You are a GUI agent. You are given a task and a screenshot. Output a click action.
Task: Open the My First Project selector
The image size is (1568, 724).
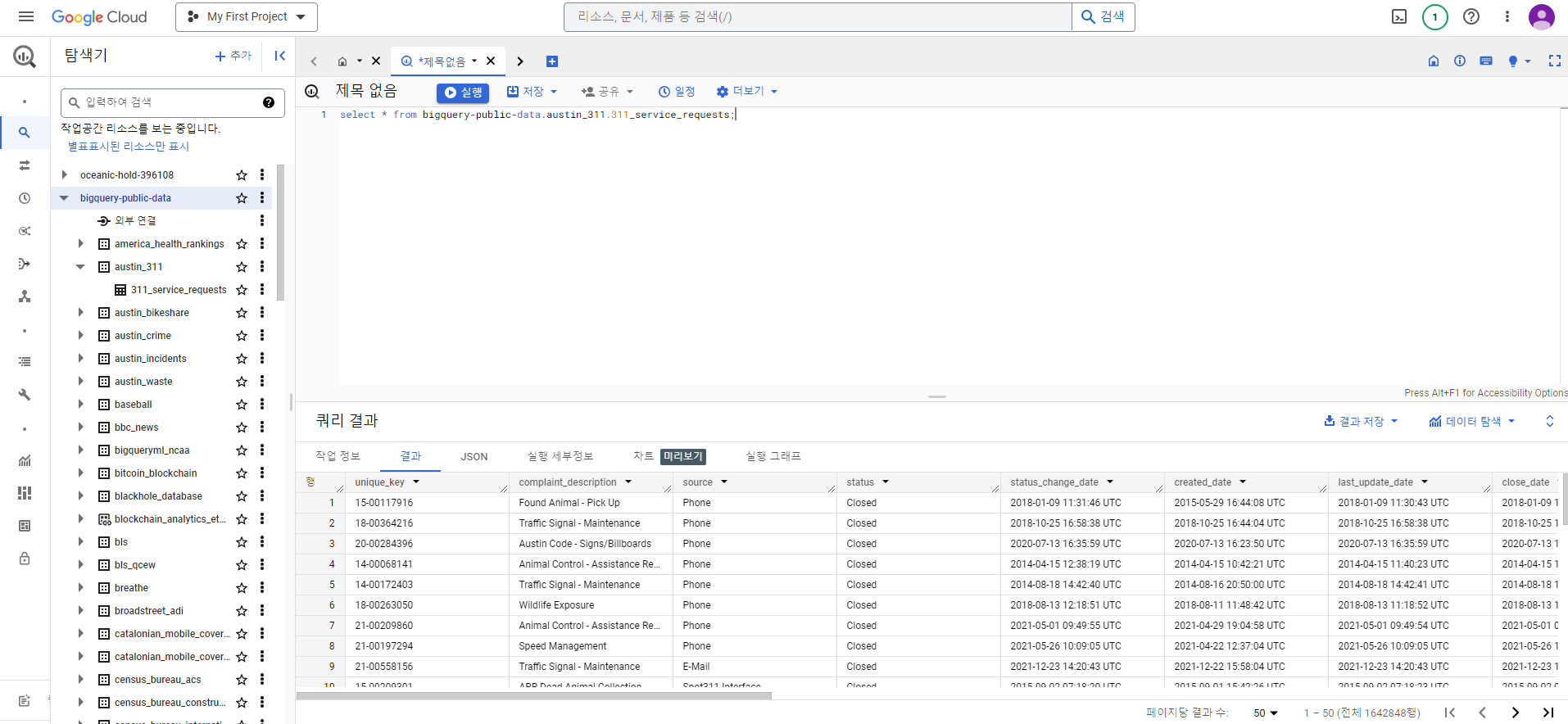pyautogui.click(x=247, y=16)
